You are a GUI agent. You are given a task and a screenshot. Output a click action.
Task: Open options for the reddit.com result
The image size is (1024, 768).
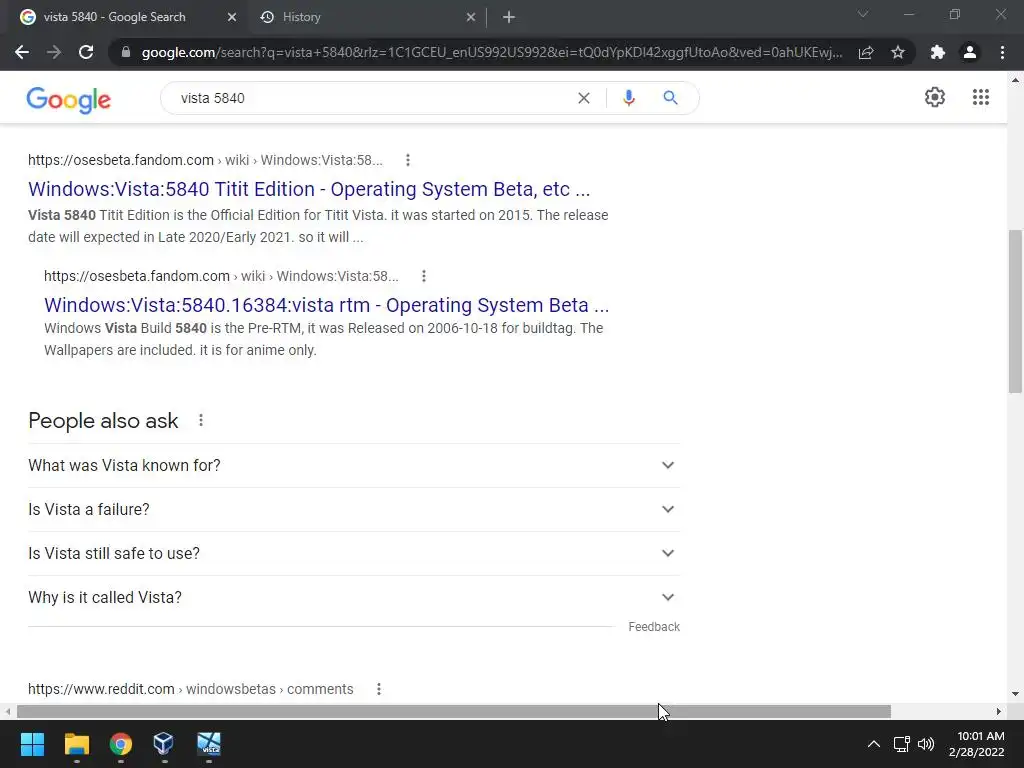click(379, 689)
